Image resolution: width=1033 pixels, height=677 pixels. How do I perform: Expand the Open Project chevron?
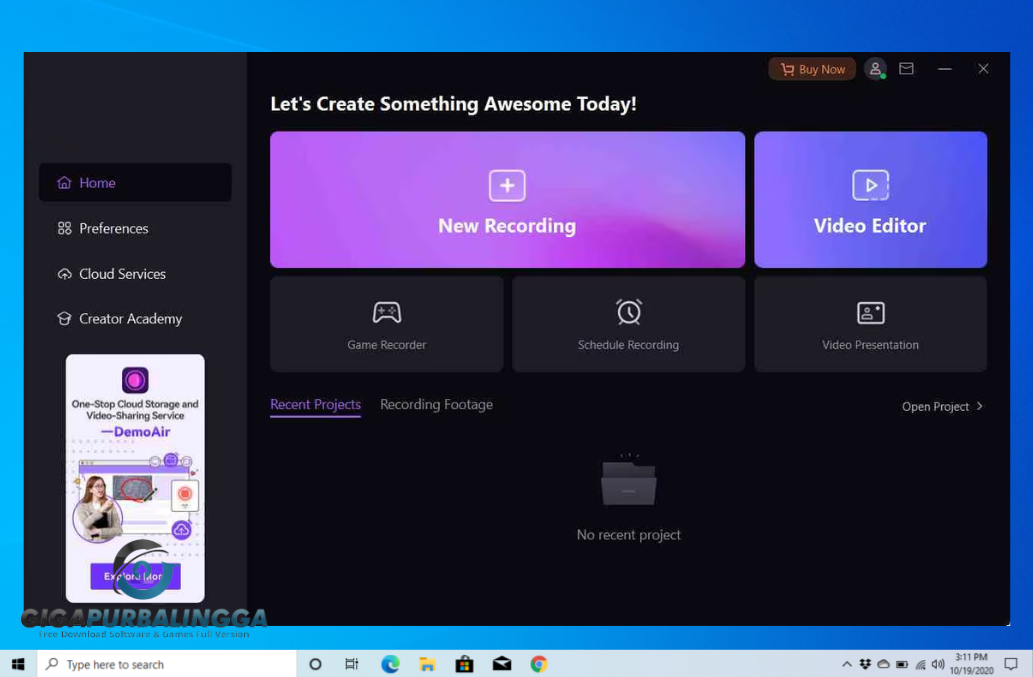(x=979, y=406)
